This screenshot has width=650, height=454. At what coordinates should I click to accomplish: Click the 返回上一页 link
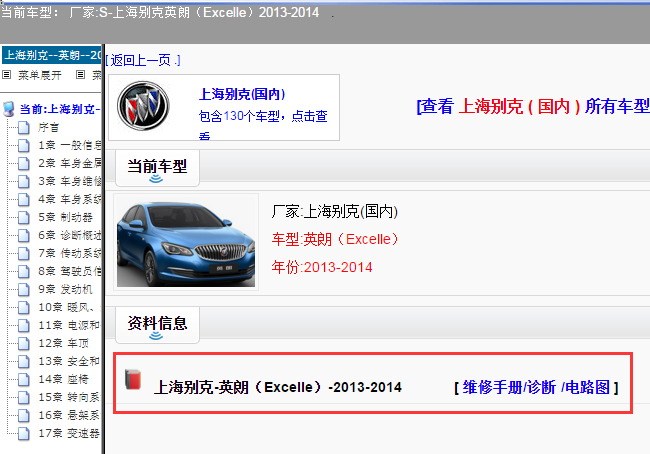(x=143, y=61)
